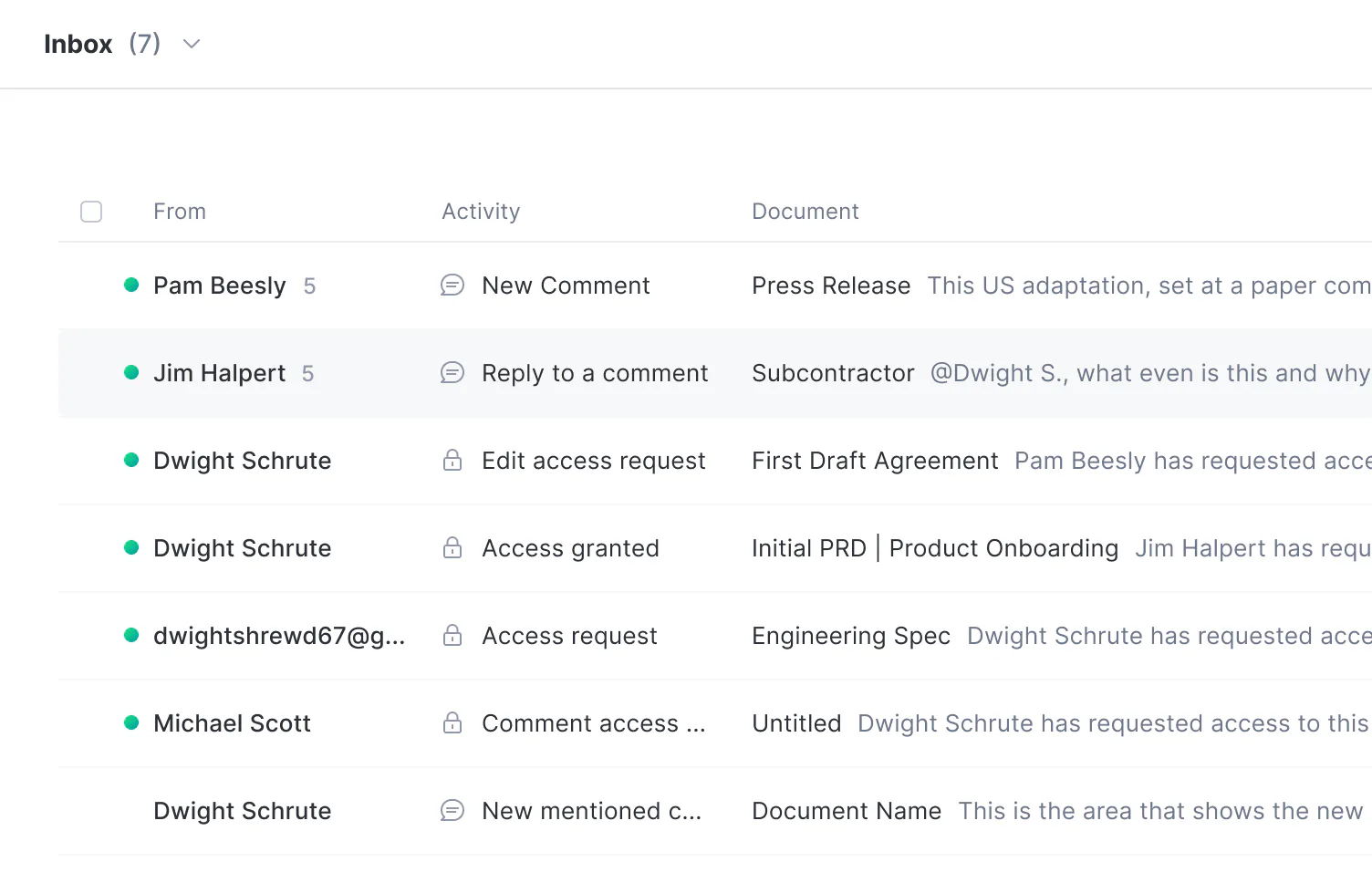Open Initial PRD | Product Onboarding document
The image size is (1372, 883).
935,548
